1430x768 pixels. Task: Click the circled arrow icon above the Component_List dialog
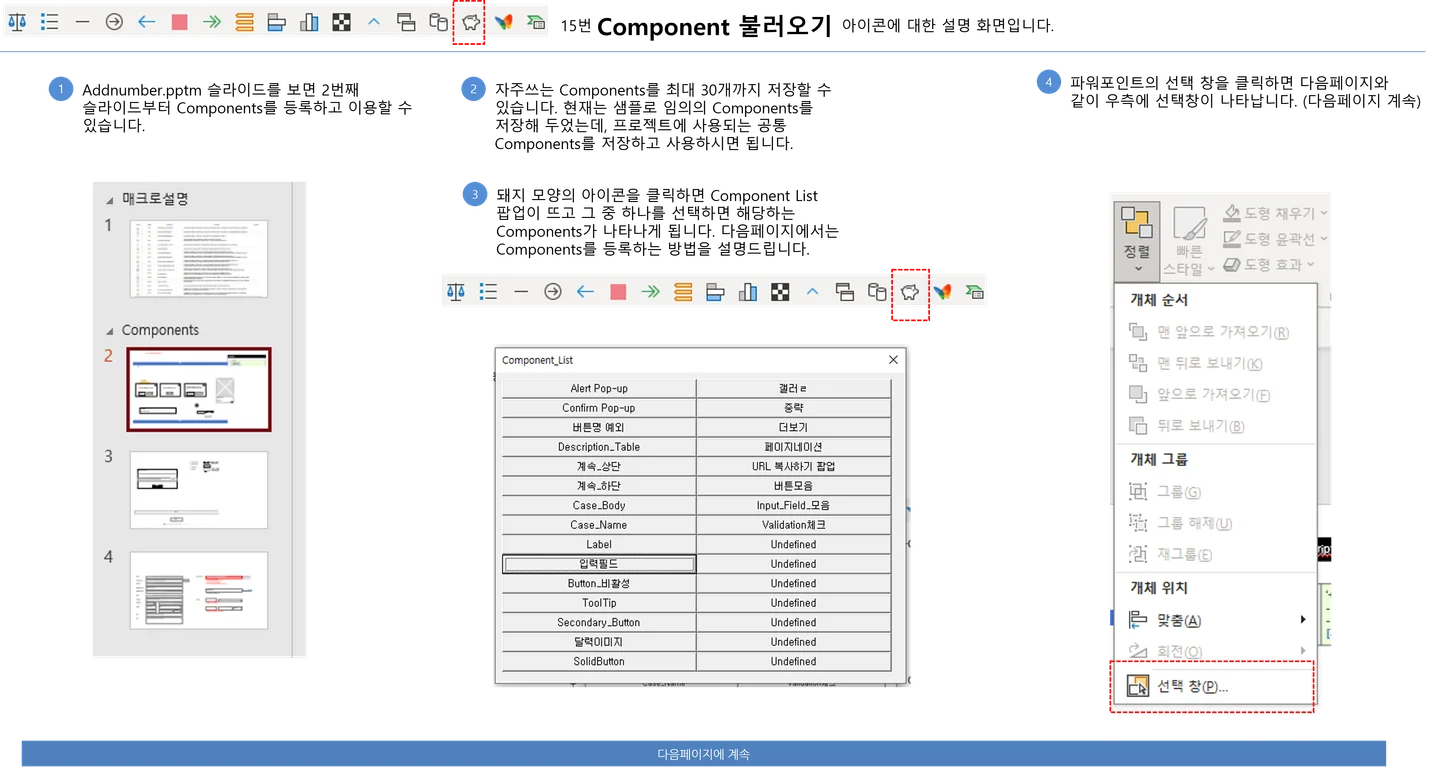point(553,292)
